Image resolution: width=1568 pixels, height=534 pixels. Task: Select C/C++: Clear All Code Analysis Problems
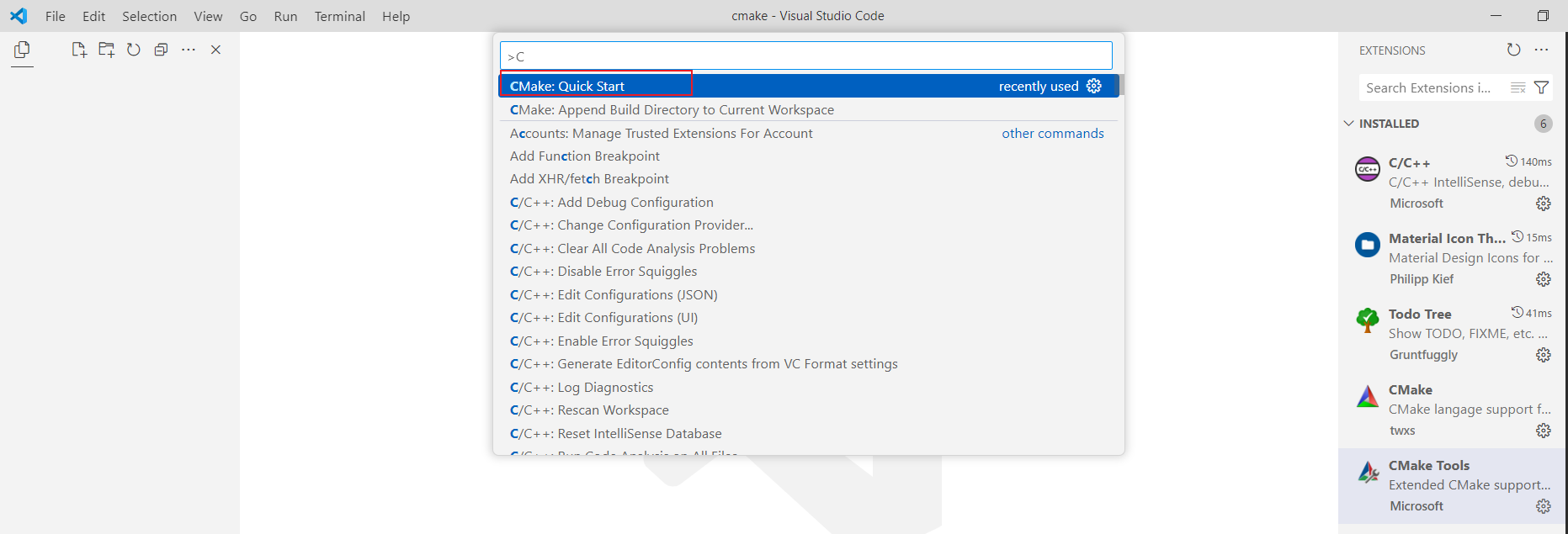click(809, 248)
